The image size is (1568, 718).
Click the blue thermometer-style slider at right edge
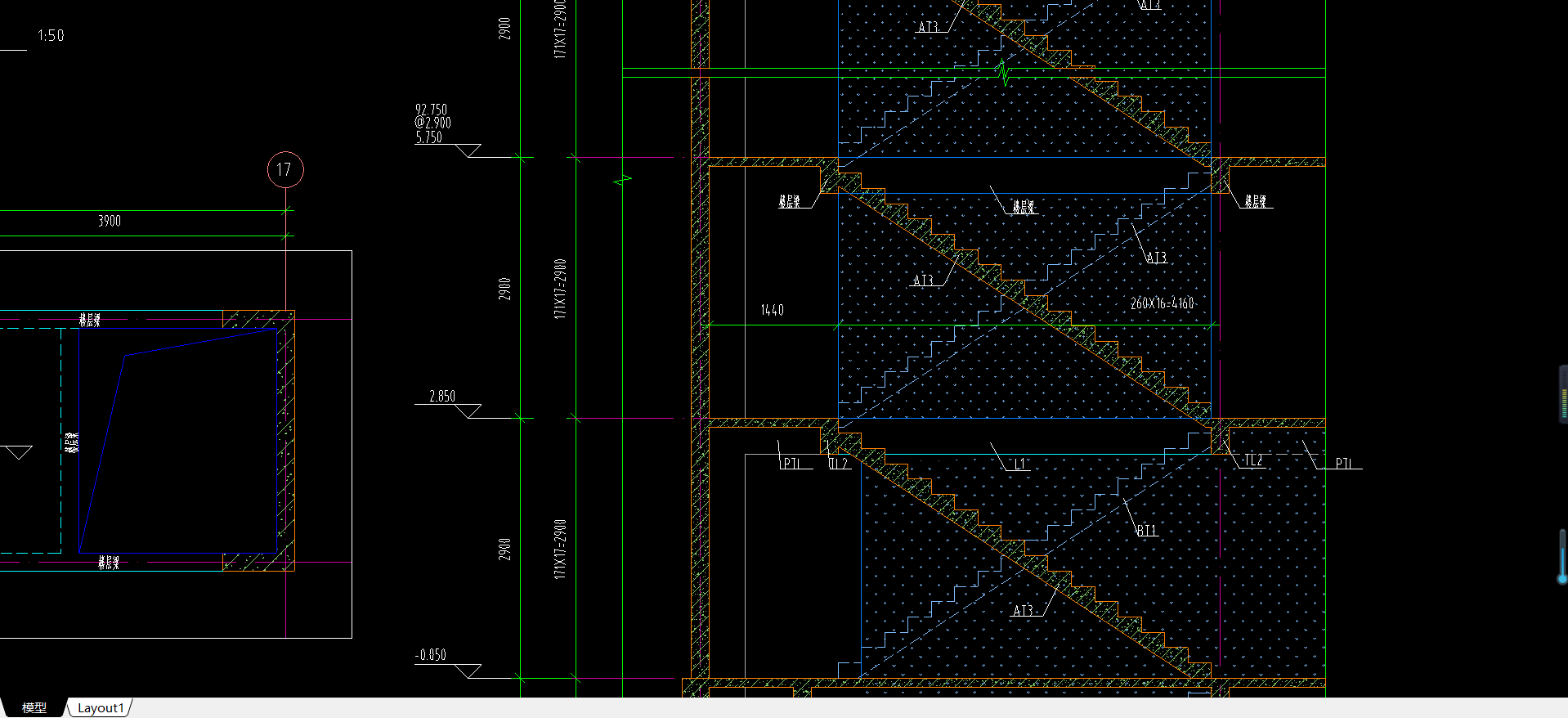point(1562,557)
